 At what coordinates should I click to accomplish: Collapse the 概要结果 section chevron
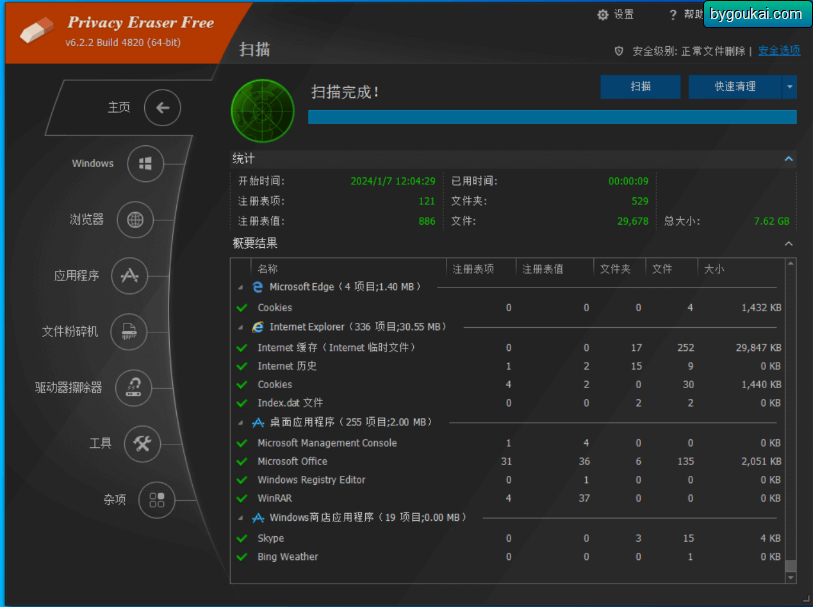click(x=789, y=244)
